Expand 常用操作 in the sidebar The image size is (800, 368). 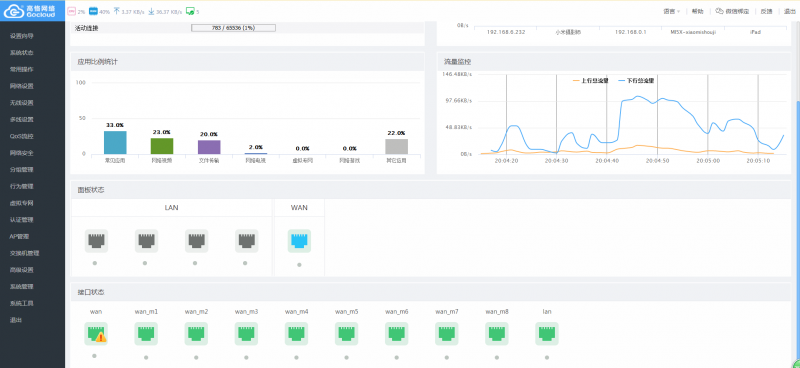(x=21, y=69)
